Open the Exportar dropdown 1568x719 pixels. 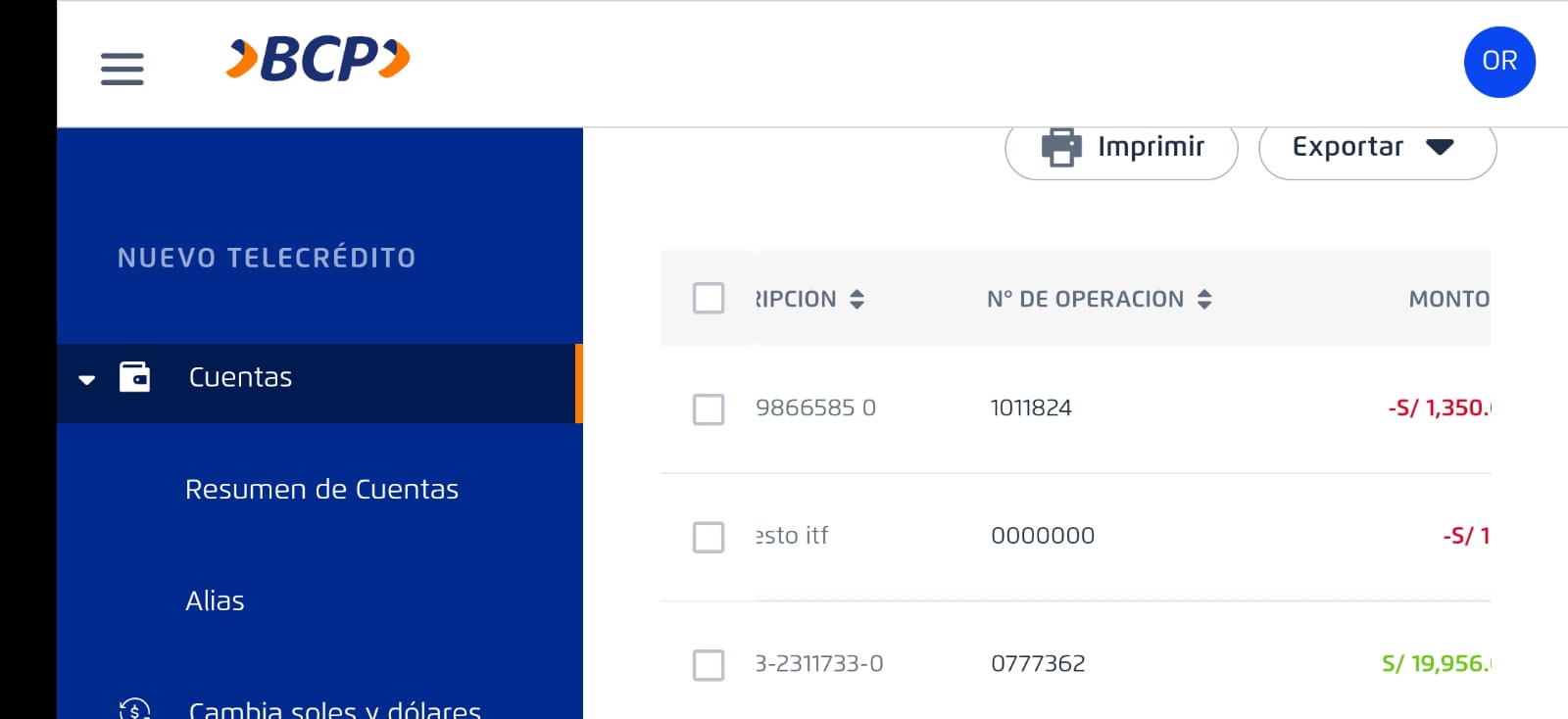(1377, 148)
